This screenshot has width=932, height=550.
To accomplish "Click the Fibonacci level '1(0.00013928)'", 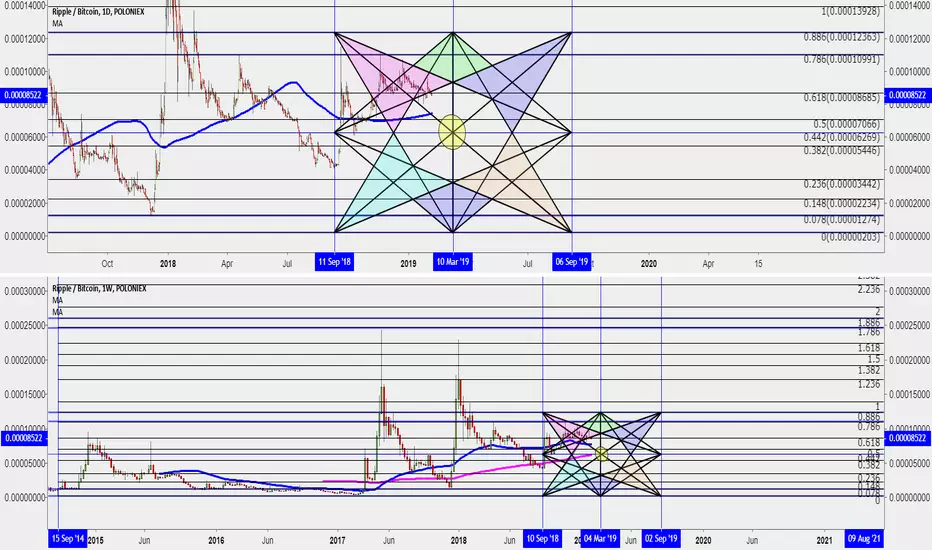I will pyautogui.click(x=851, y=11).
